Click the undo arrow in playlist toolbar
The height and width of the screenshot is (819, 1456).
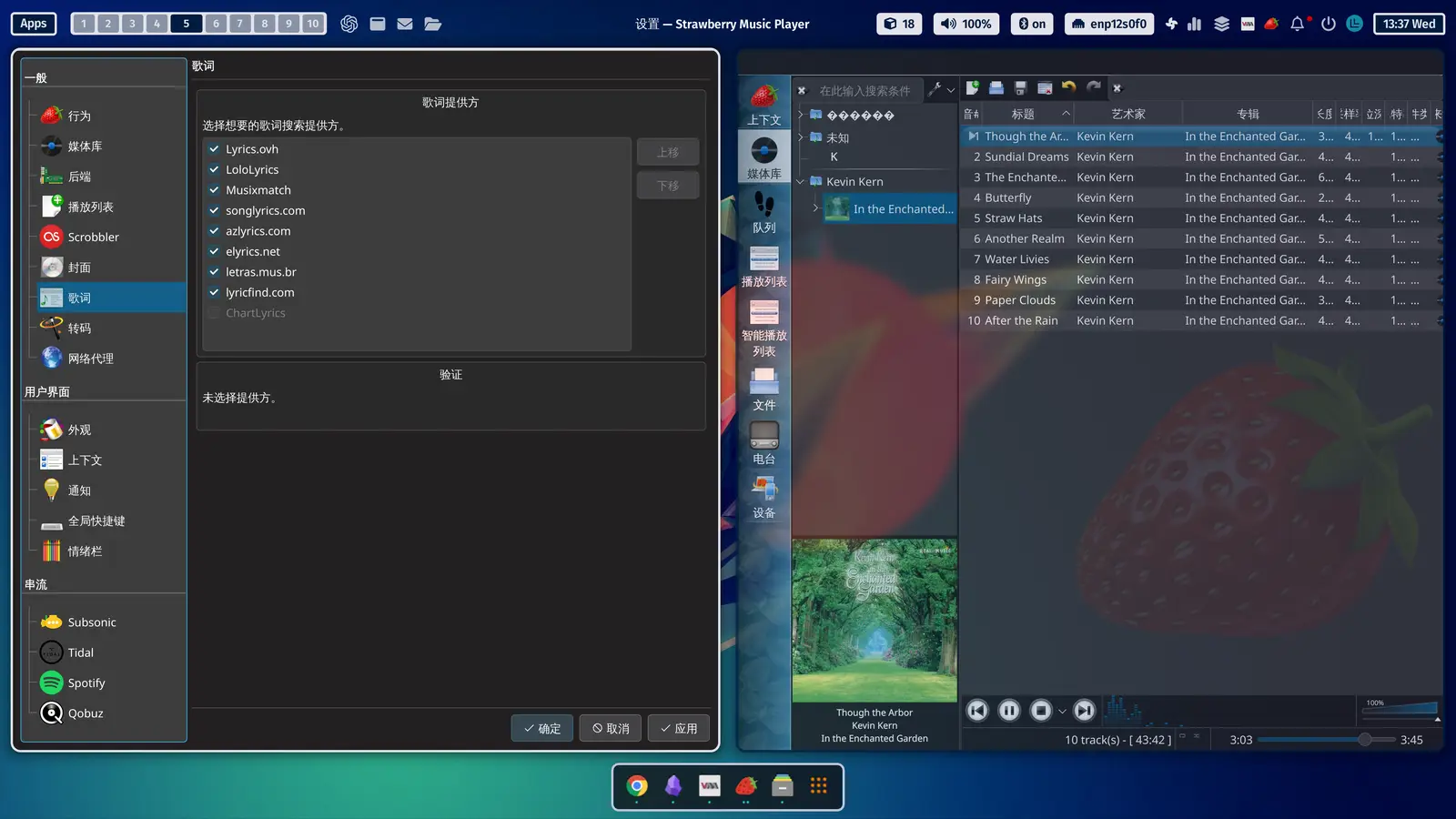point(1069,88)
